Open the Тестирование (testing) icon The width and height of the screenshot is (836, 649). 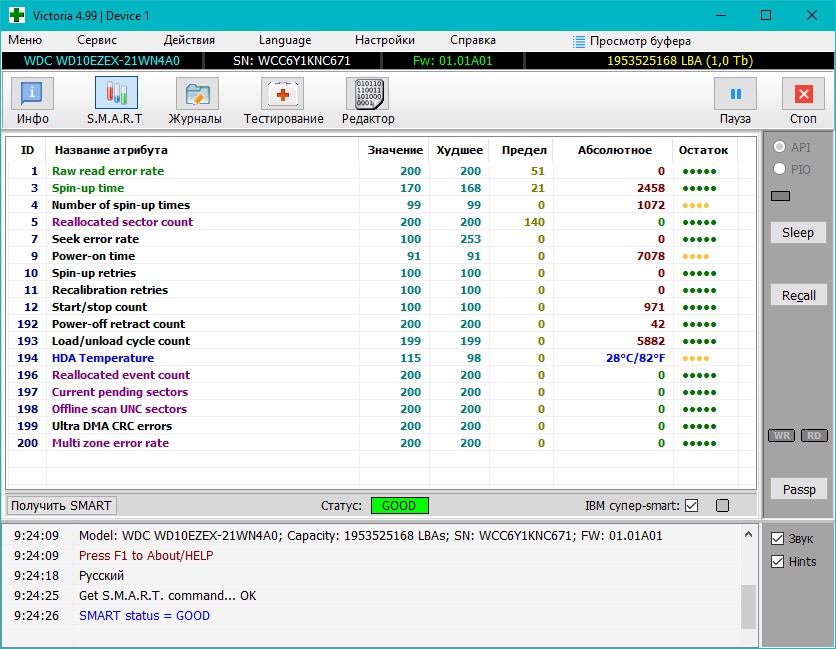click(283, 94)
